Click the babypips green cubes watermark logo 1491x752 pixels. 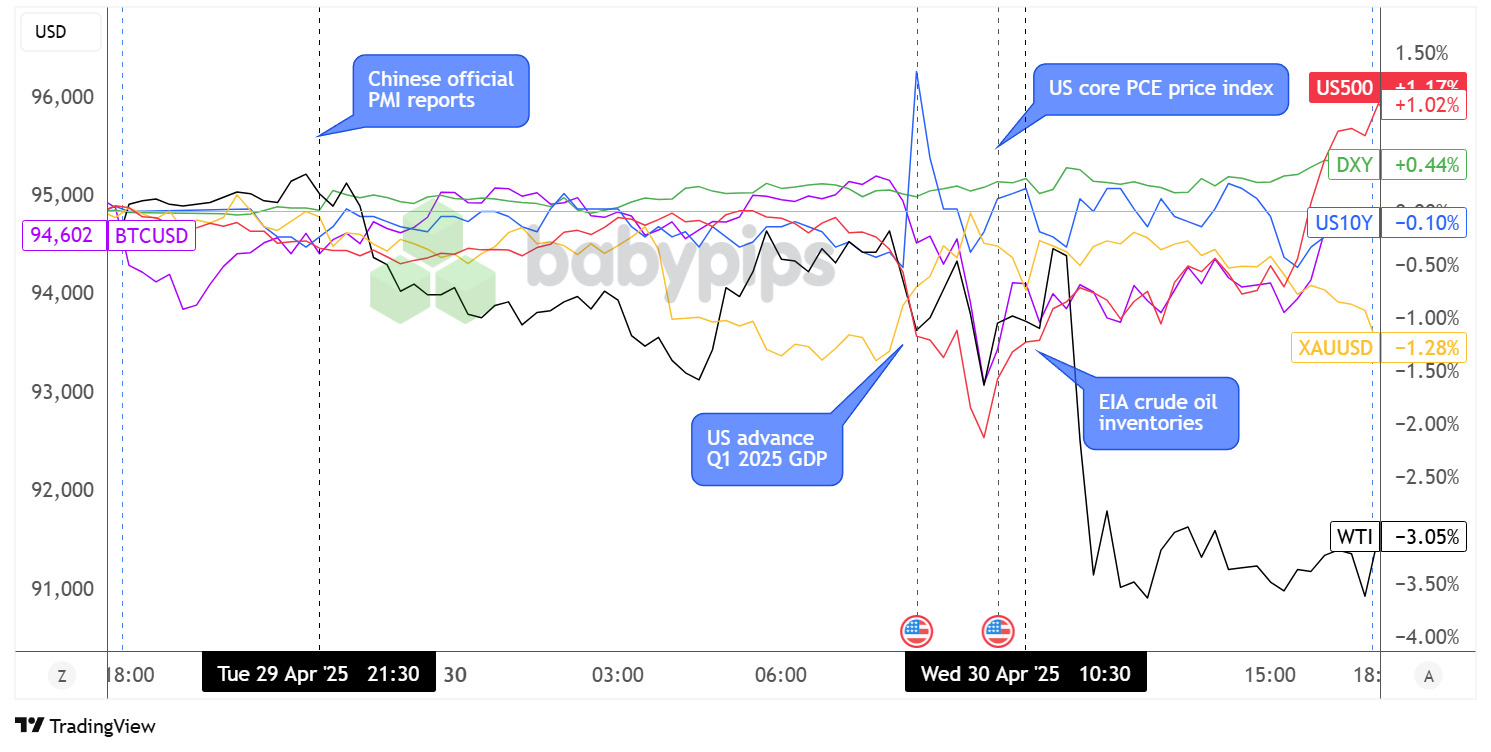click(433, 262)
